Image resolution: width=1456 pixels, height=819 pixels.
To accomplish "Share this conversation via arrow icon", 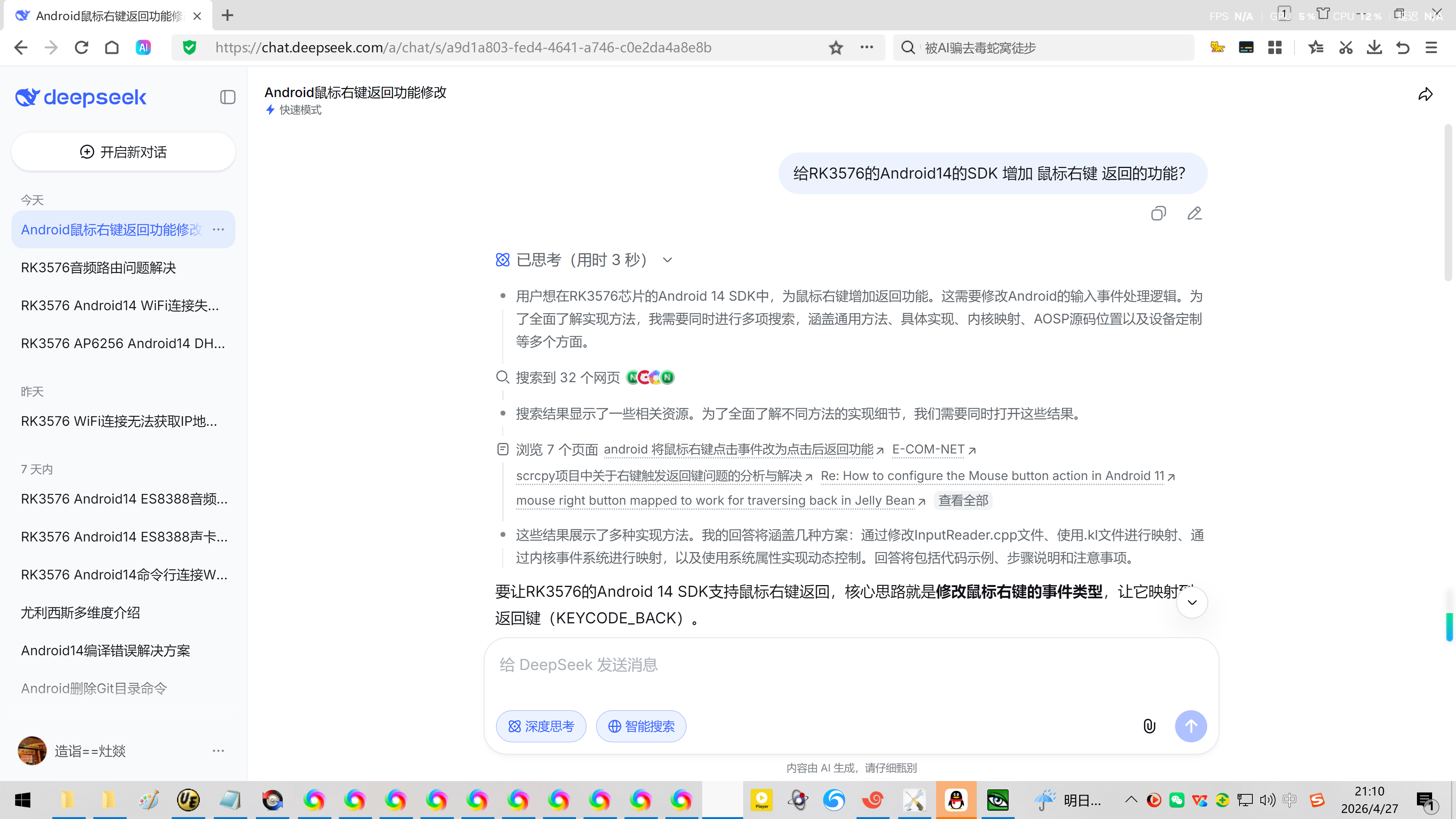I will (1425, 94).
